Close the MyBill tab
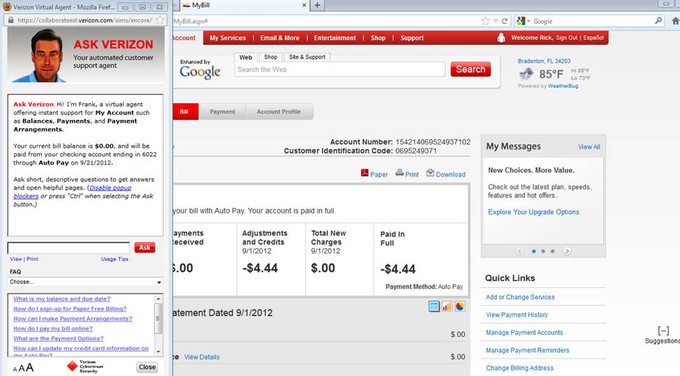 304,5
